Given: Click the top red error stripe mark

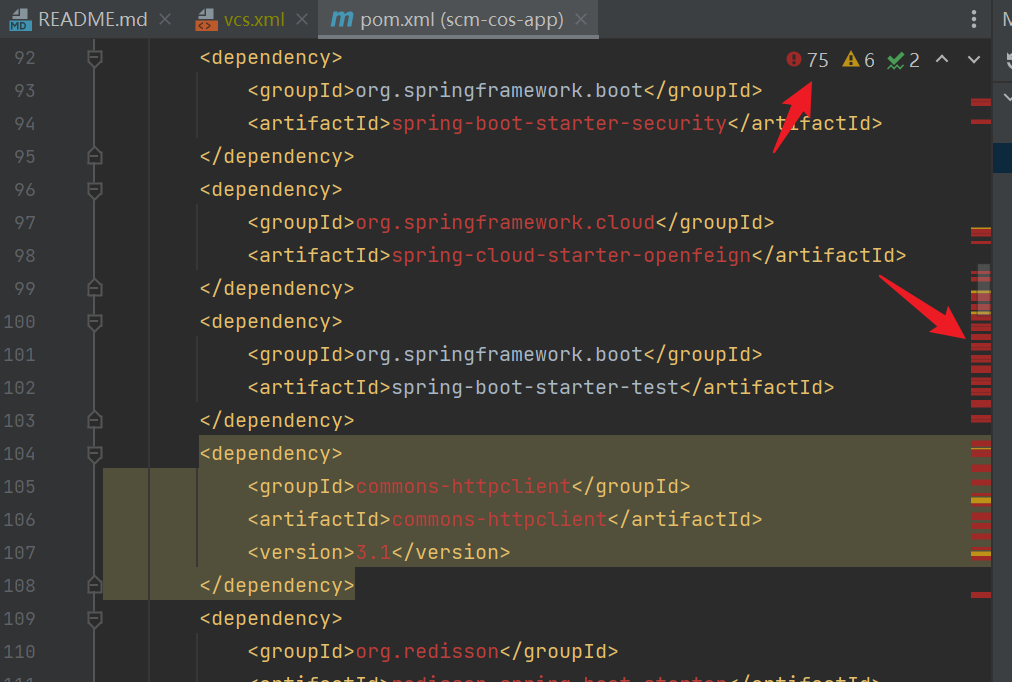Looking at the screenshot, I should pos(980,102).
